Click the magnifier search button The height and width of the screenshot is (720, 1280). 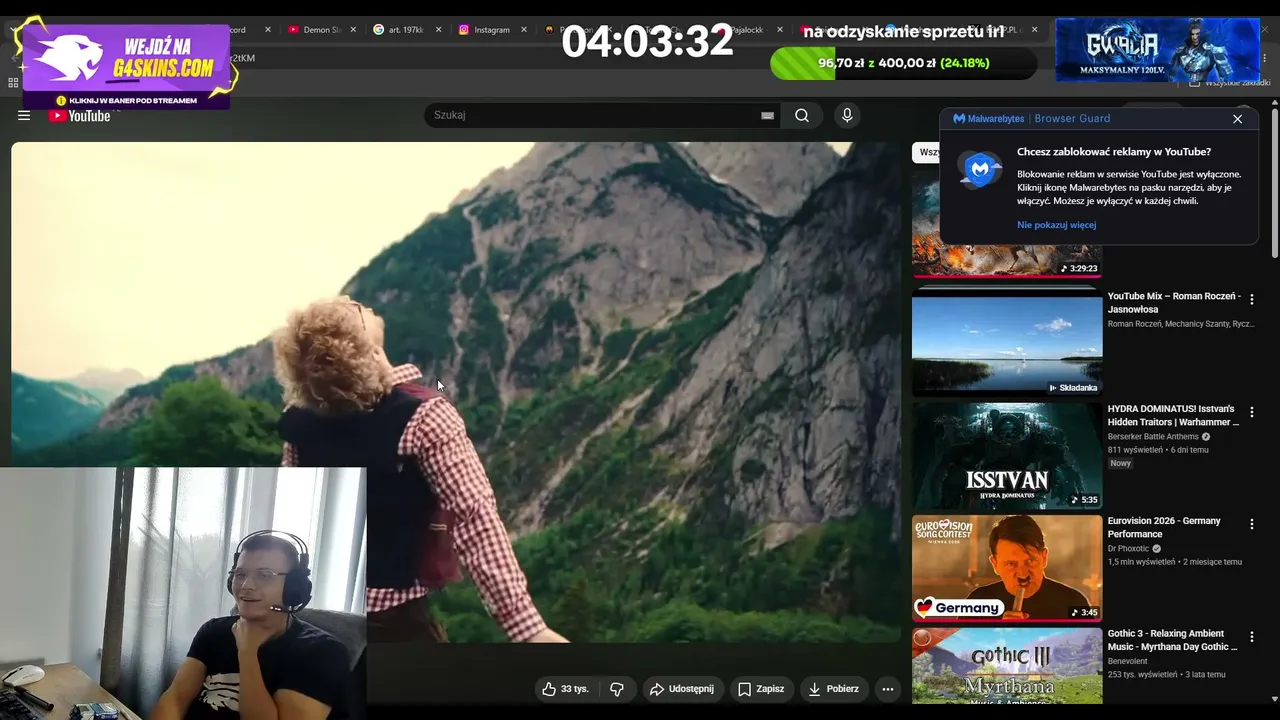point(802,115)
